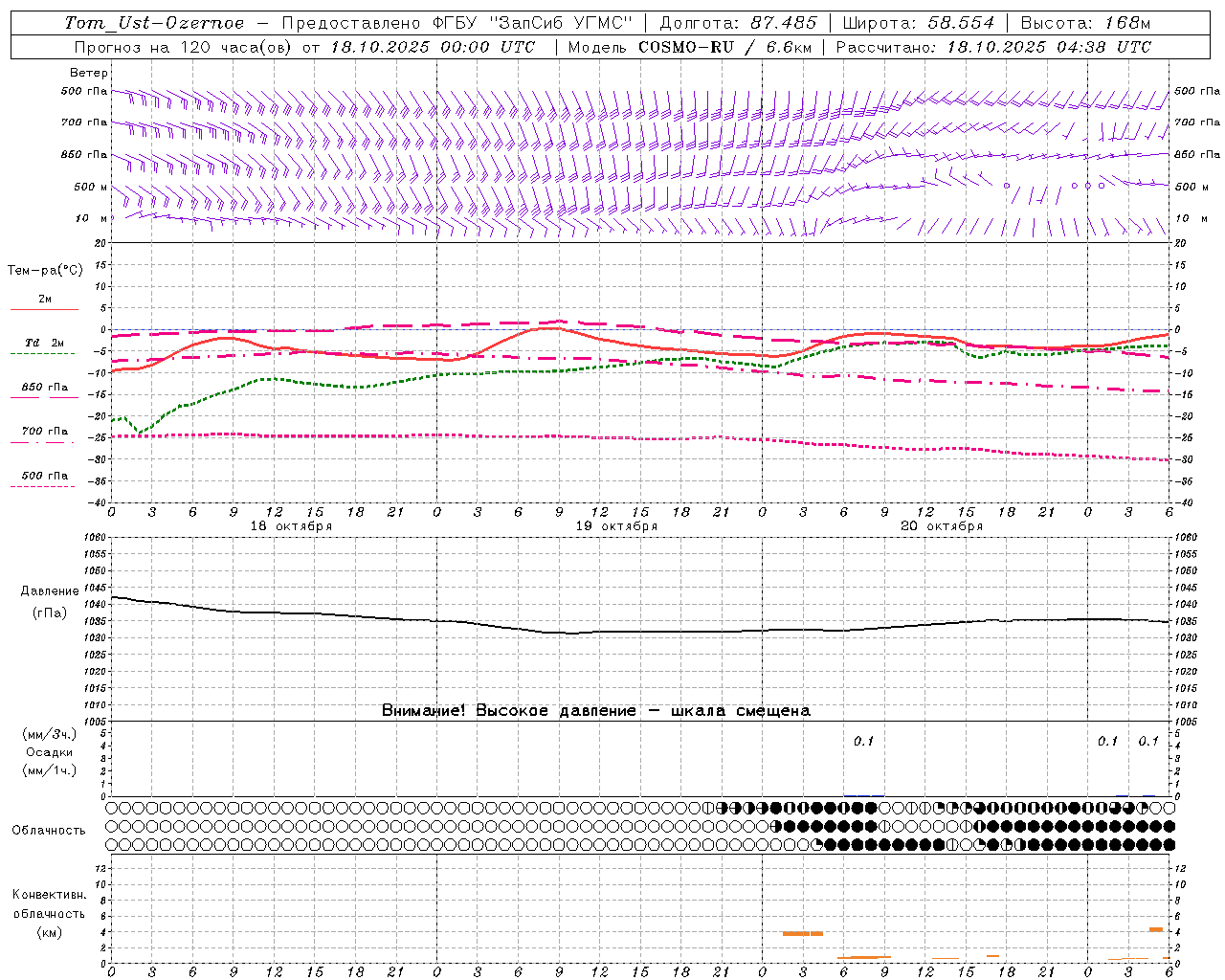Click the station name Tom_Ust-Ozernoe
1225x980 pixels.
(x=154, y=23)
